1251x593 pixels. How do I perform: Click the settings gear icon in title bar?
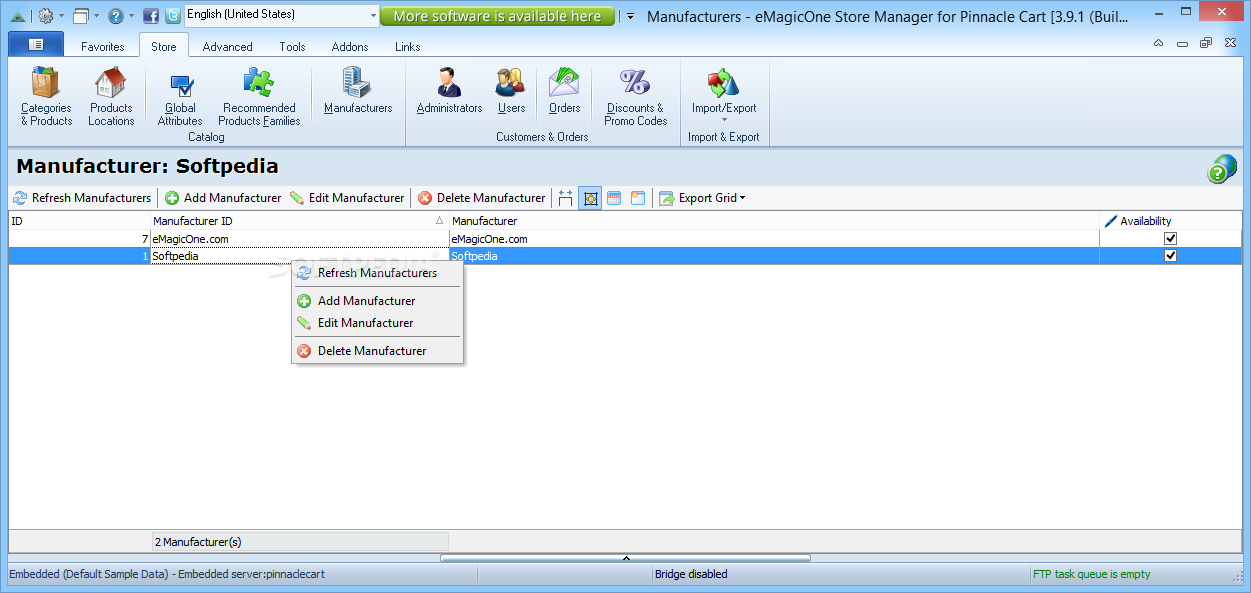[x=46, y=16]
